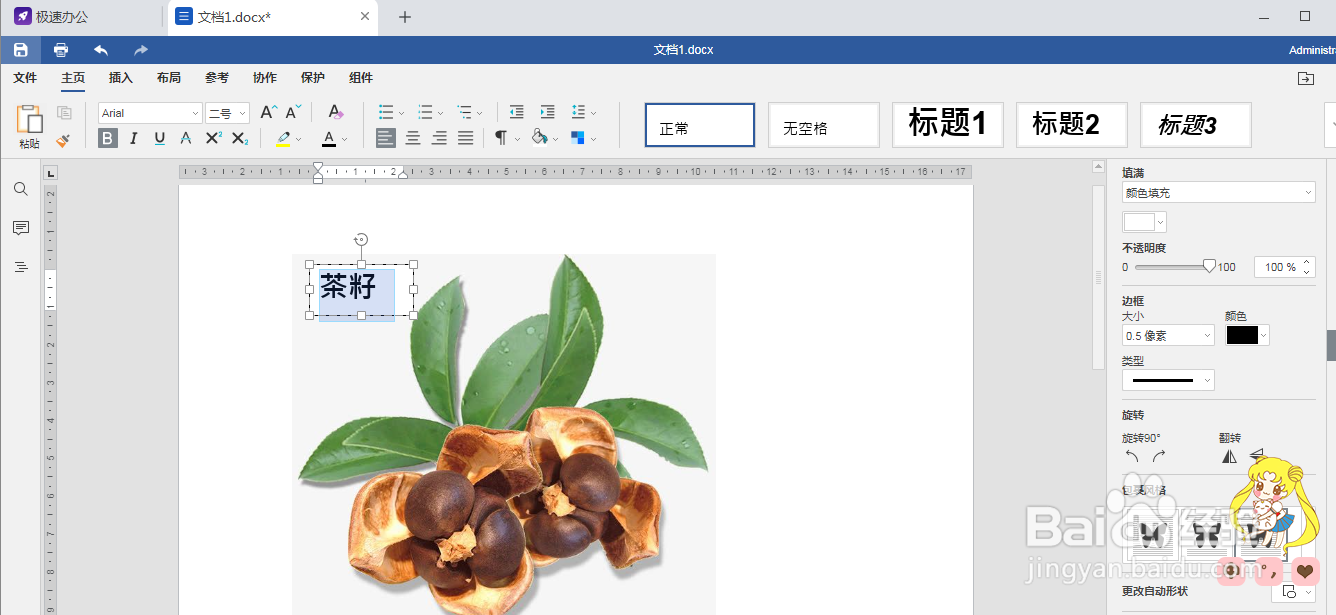
Task: Justify the paragraph text
Action: [465, 138]
